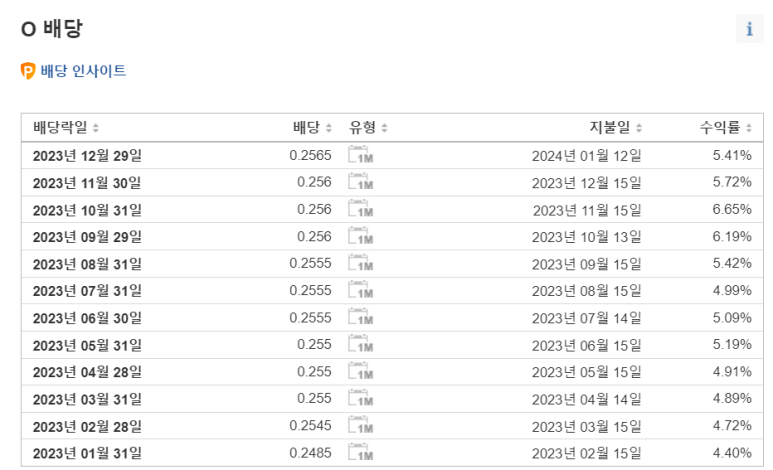Click the yield value 5.72%
Image resolution: width=773 pixels, height=470 pixels.
coord(732,182)
